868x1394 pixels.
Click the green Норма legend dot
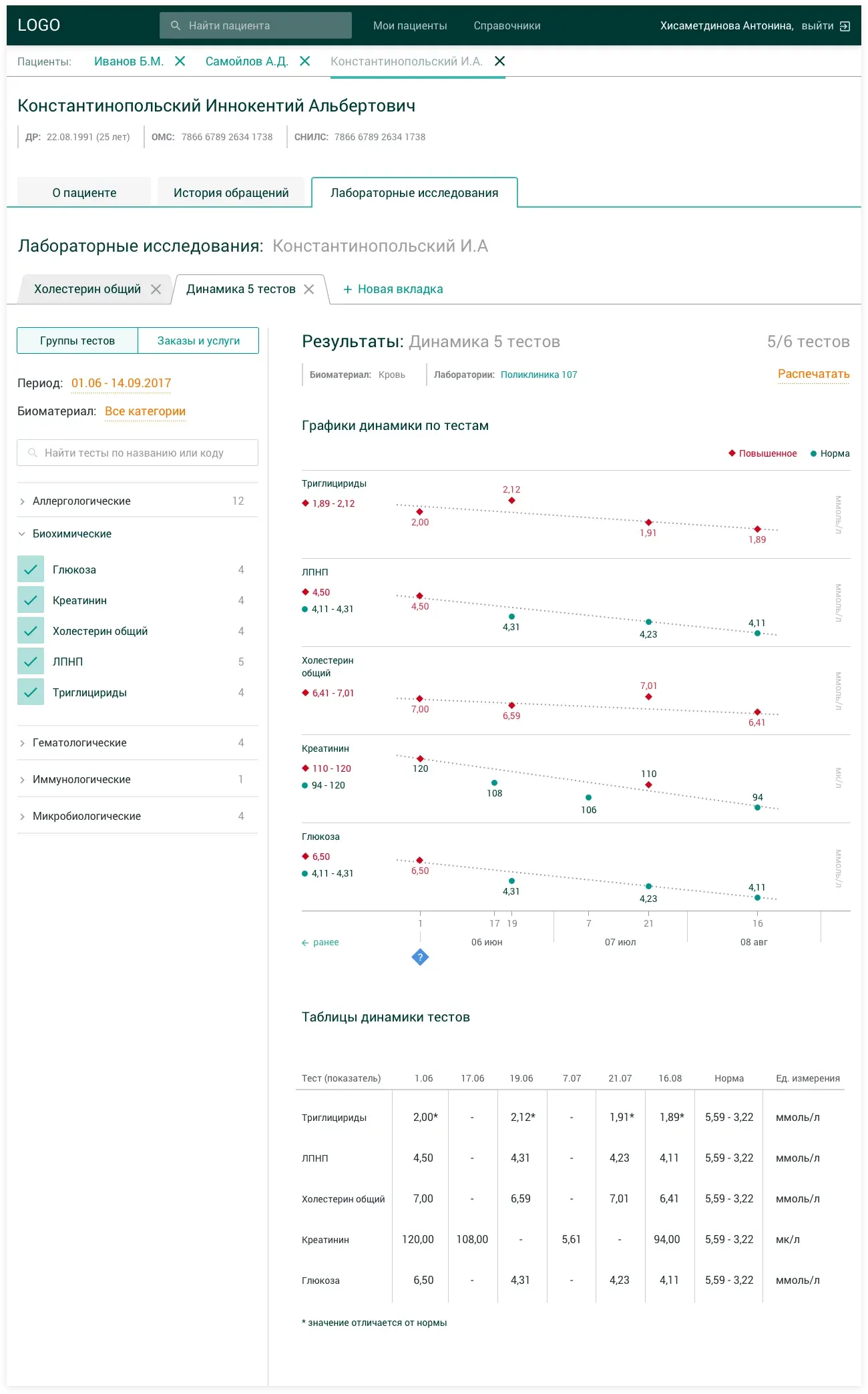tap(813, 453)
